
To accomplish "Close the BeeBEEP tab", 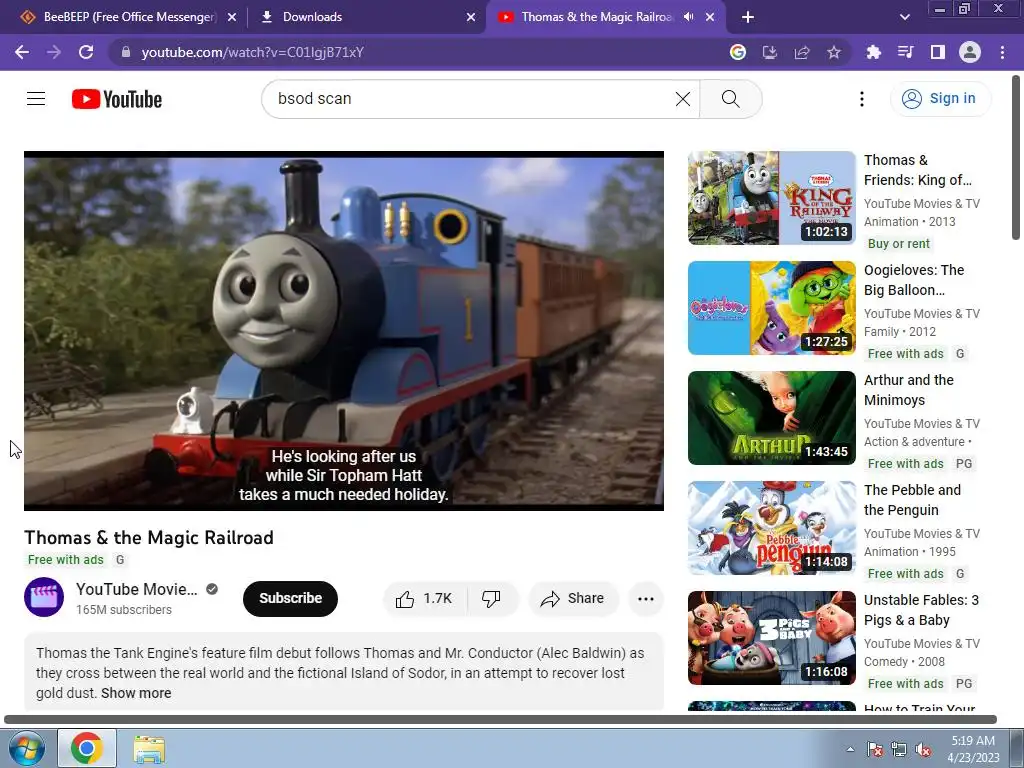I will coord(232,17).
